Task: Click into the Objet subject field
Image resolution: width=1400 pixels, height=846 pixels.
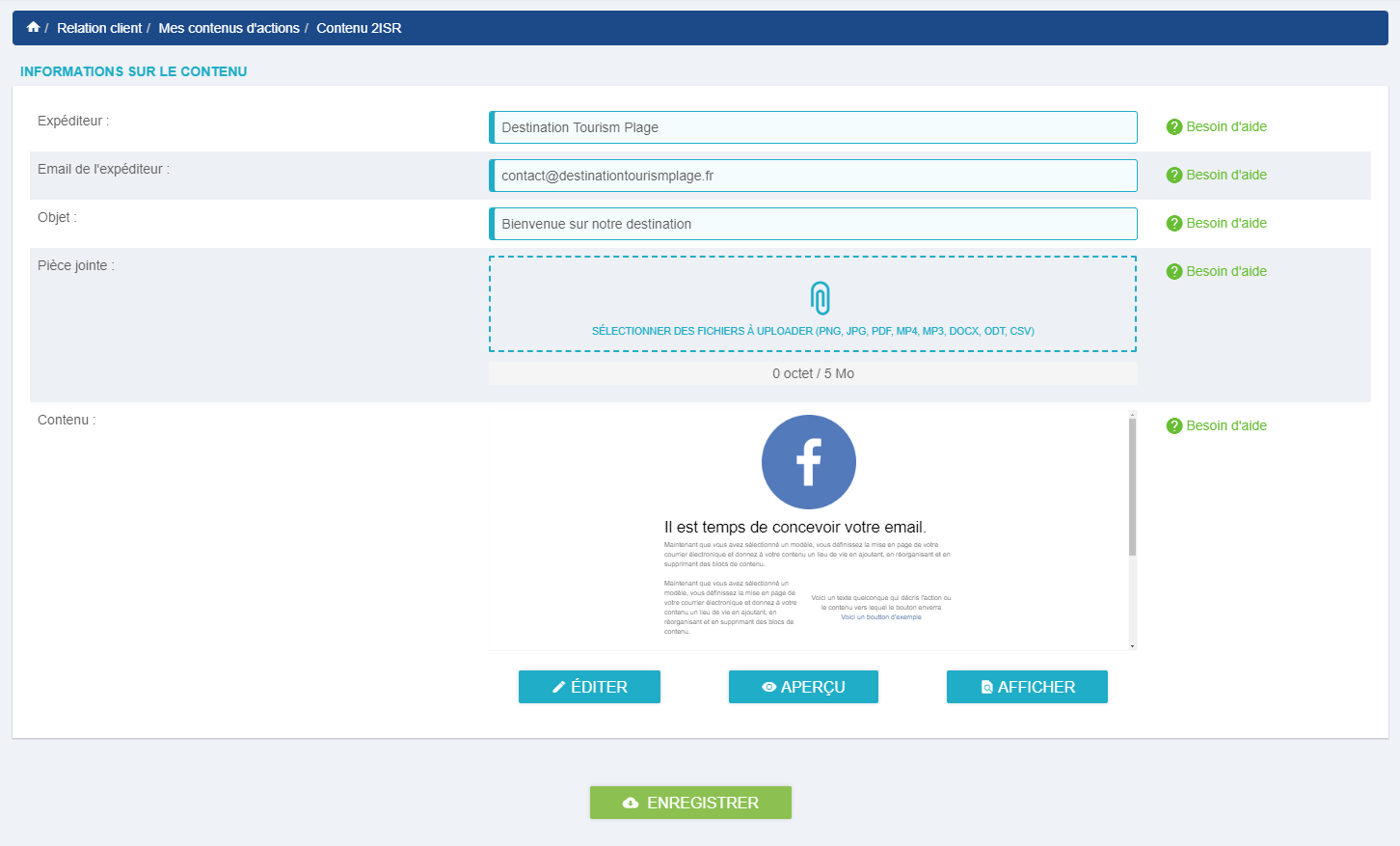Action: point(814,224)
